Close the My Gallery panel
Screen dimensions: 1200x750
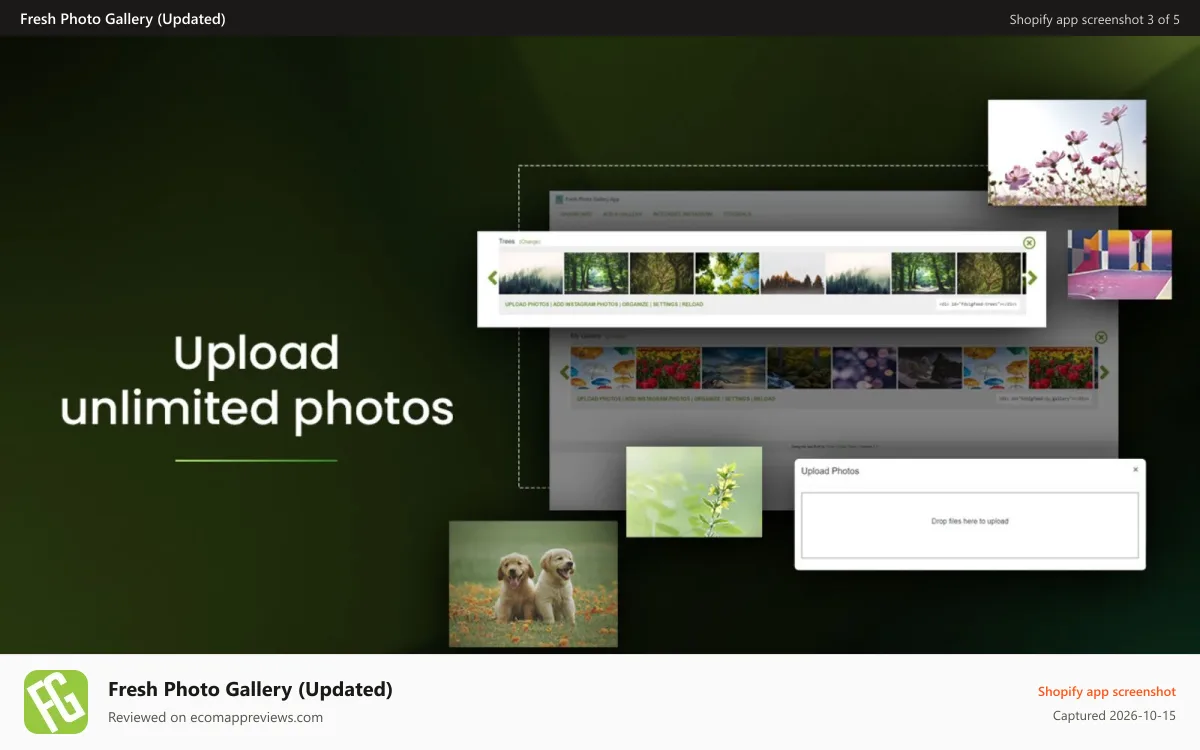[x=1101, y=338]
